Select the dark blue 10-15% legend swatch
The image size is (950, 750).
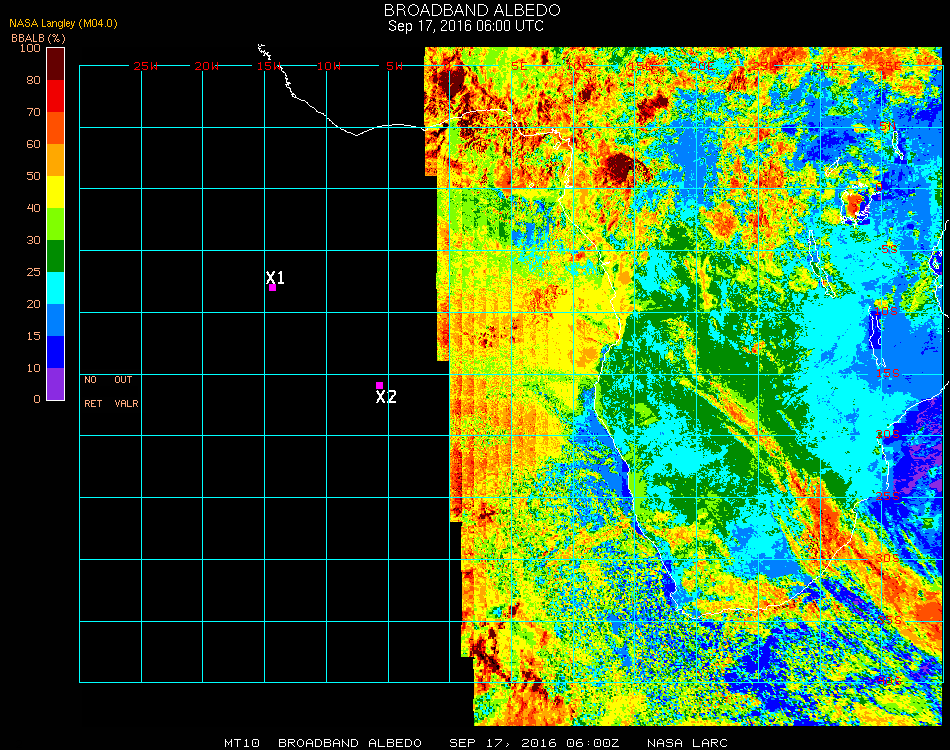(x=55, y=351)
